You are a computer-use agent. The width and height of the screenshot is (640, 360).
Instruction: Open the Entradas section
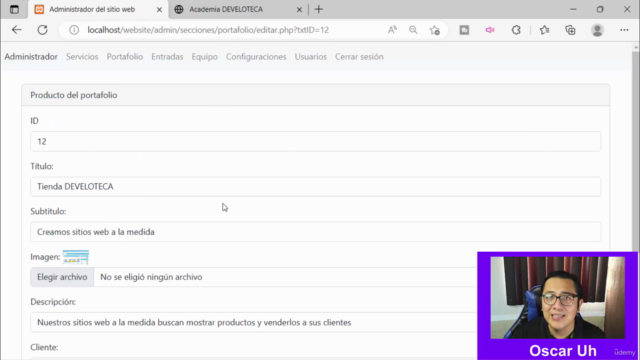click(x=167, y=57)
